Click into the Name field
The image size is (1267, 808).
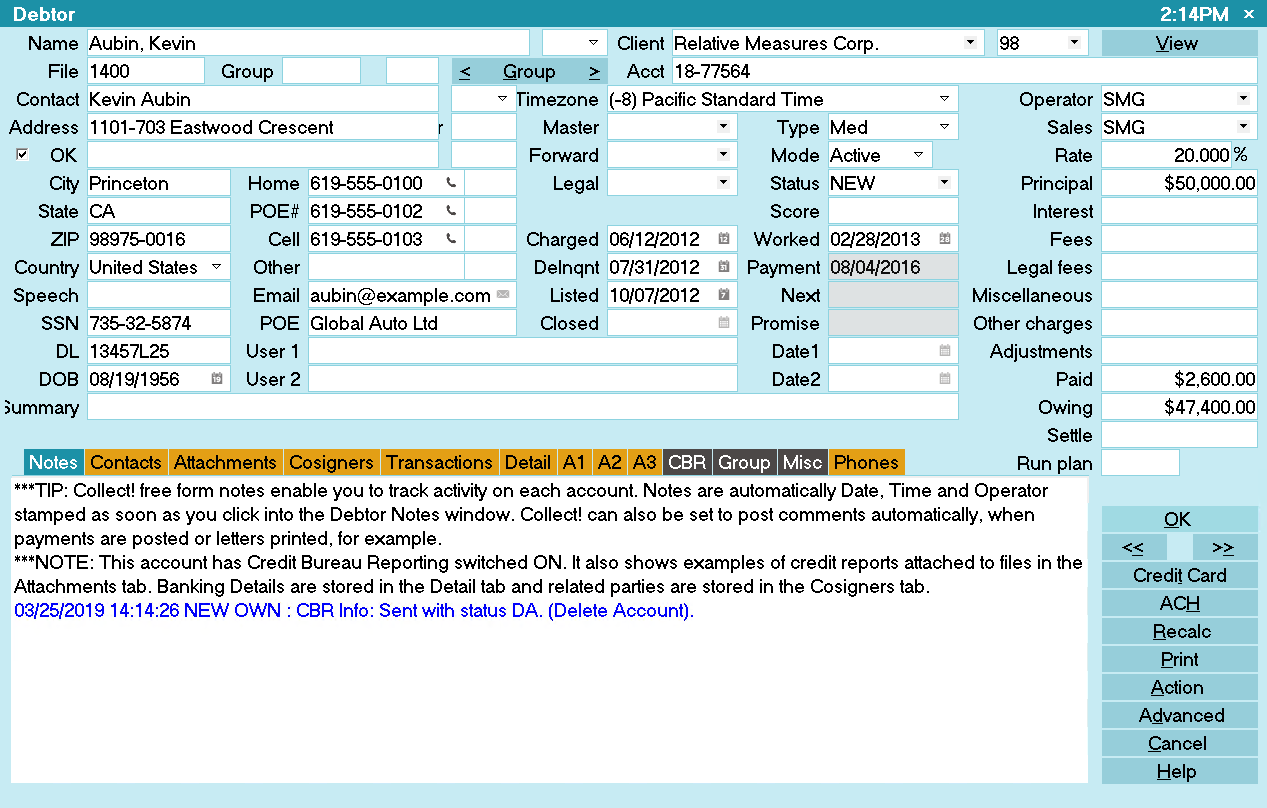pos(308,43)
